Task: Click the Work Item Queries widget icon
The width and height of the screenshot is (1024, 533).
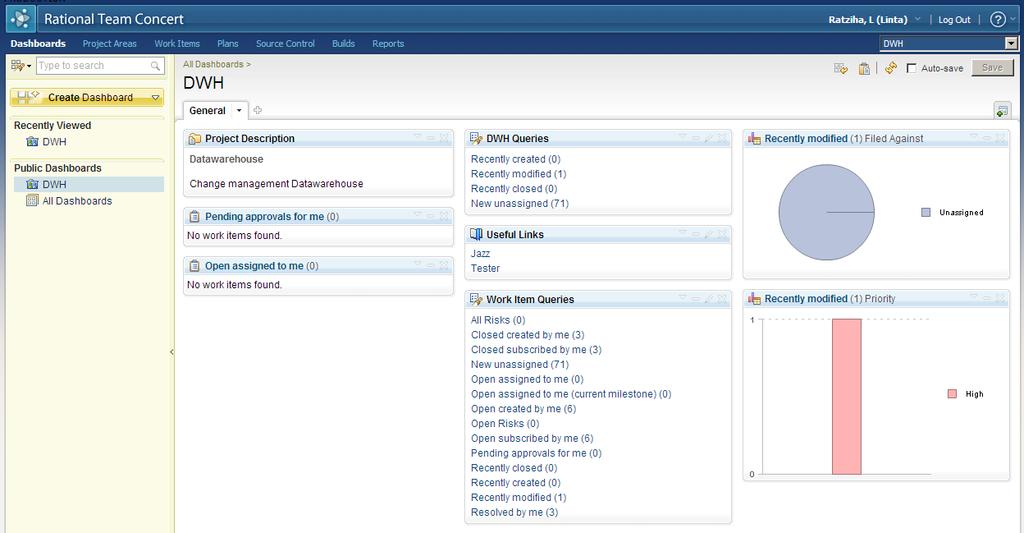Action: pos(476,299)
